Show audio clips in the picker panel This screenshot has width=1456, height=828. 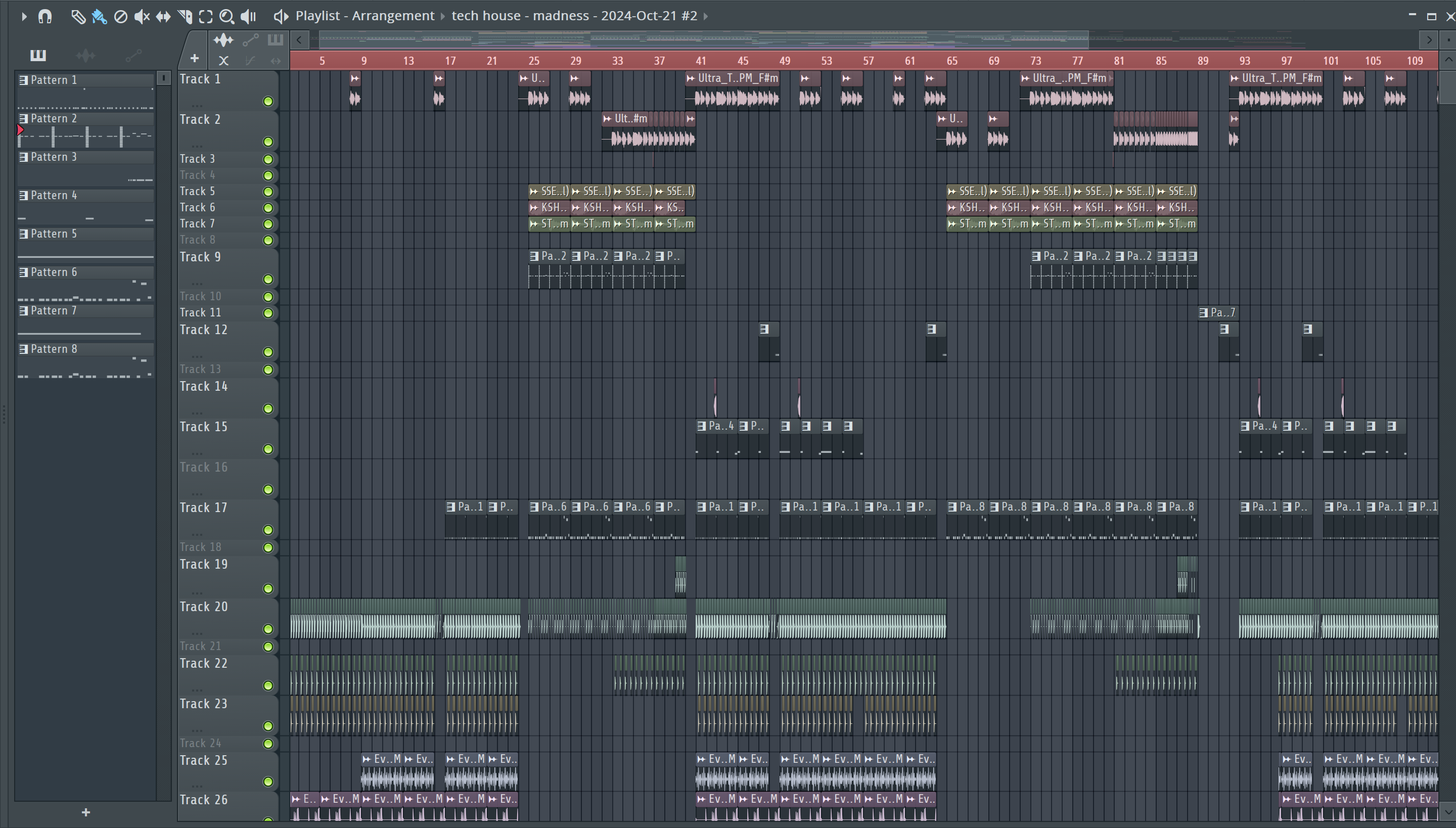(86, 55)
